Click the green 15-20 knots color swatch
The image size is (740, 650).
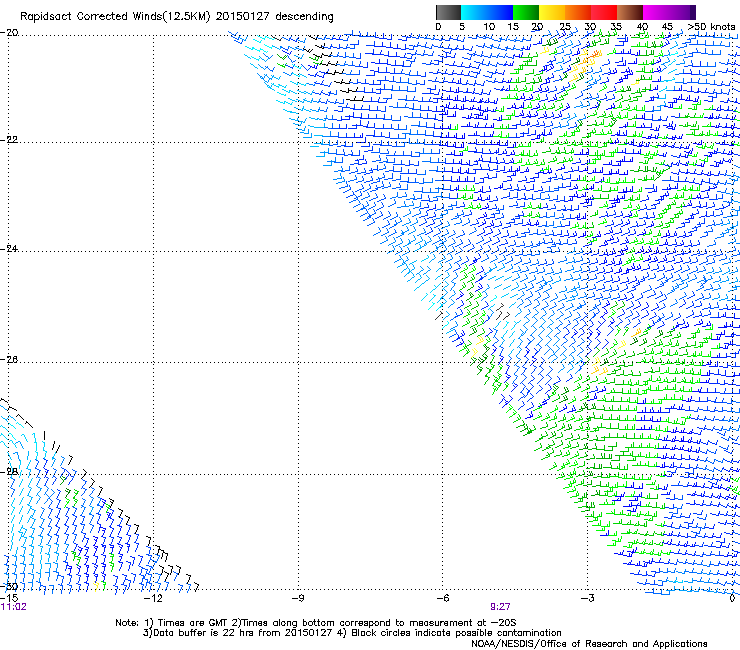point(526,12)
